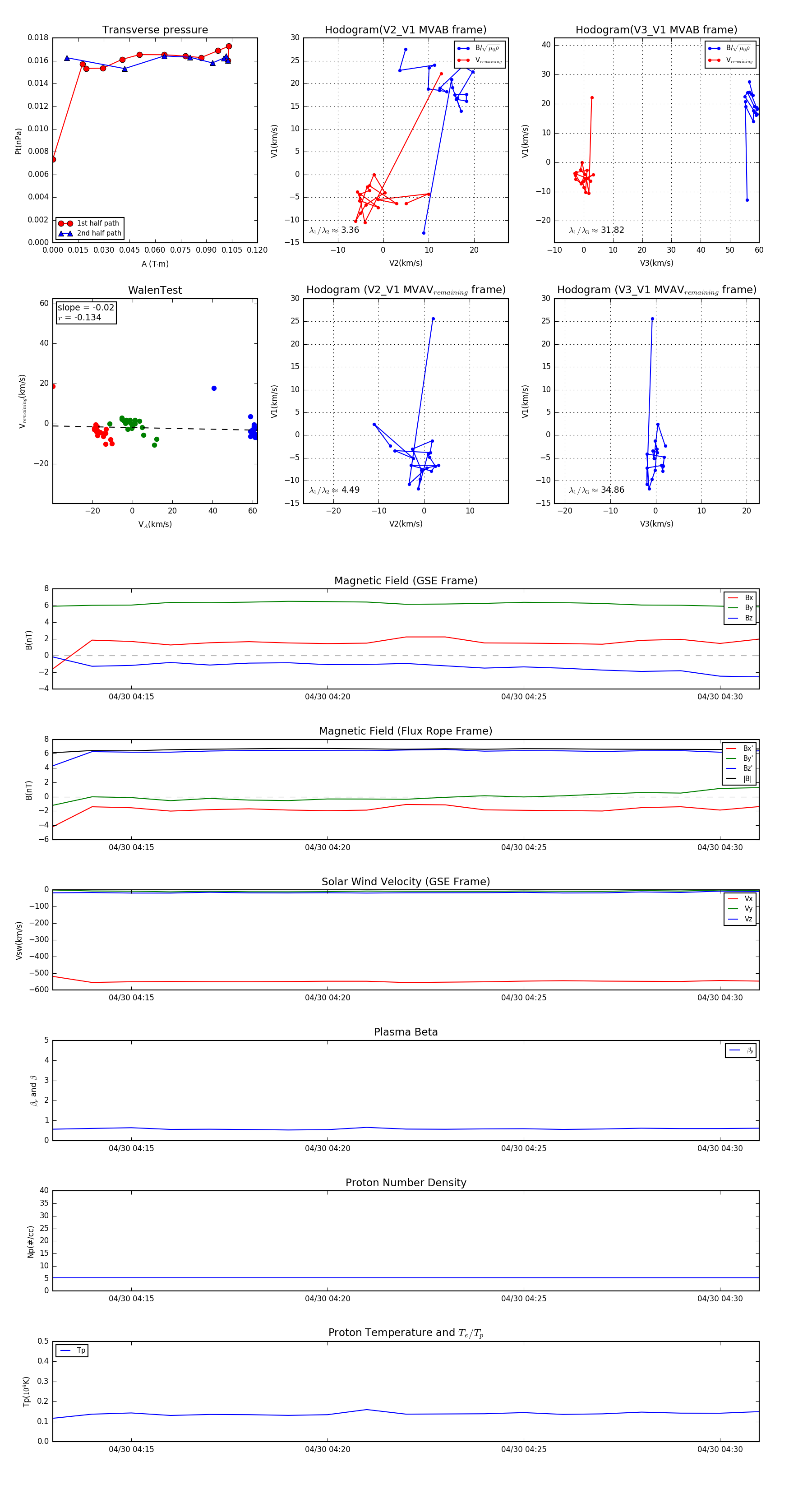812x1489 pixels.
Task: Click the 'Tp(10^6K)' y-axis label
Action: pos(26,1391)
